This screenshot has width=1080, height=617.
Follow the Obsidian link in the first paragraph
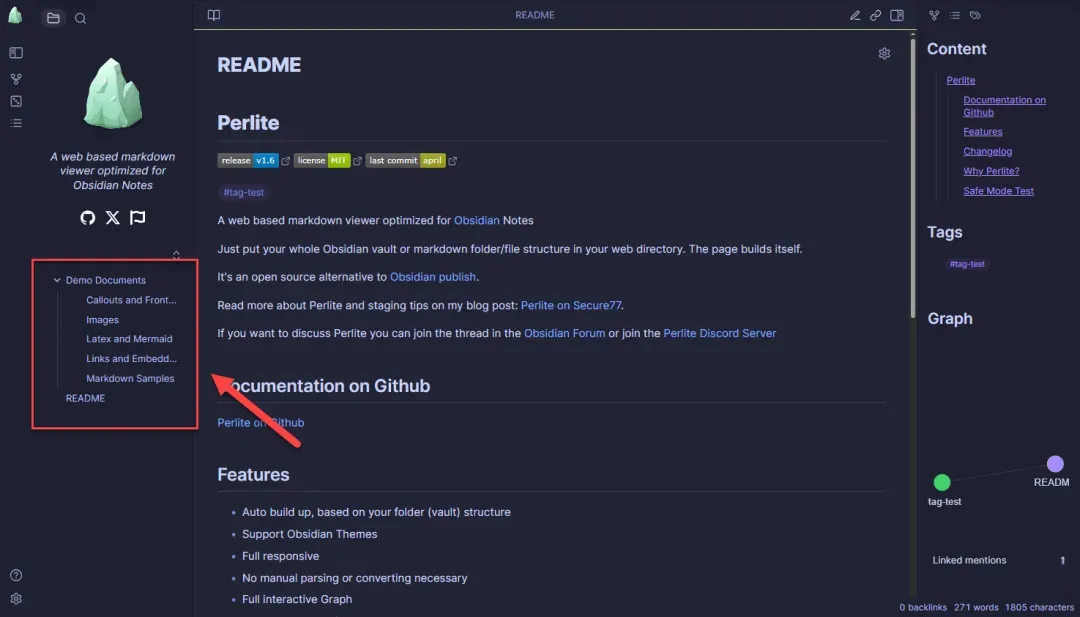click(477, 220)
